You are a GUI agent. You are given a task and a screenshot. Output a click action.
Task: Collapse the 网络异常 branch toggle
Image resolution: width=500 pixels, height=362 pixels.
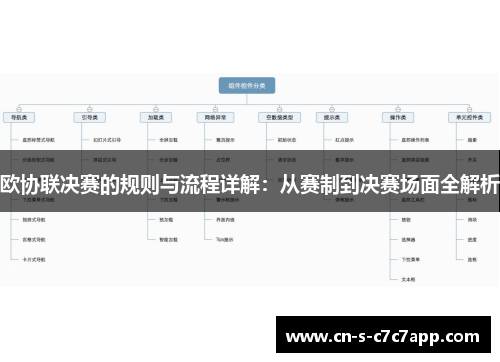[x=215, y=109]
